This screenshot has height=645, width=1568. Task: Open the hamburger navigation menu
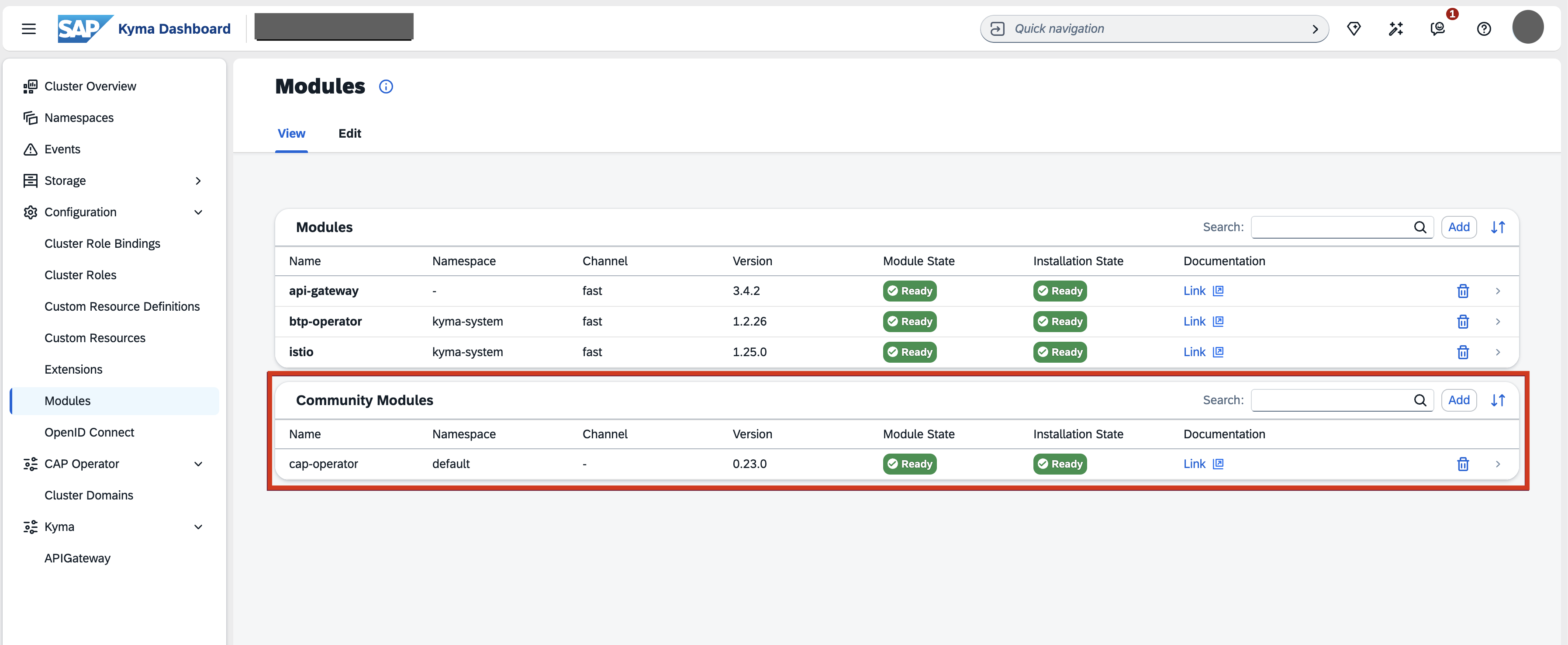[29, 29]
